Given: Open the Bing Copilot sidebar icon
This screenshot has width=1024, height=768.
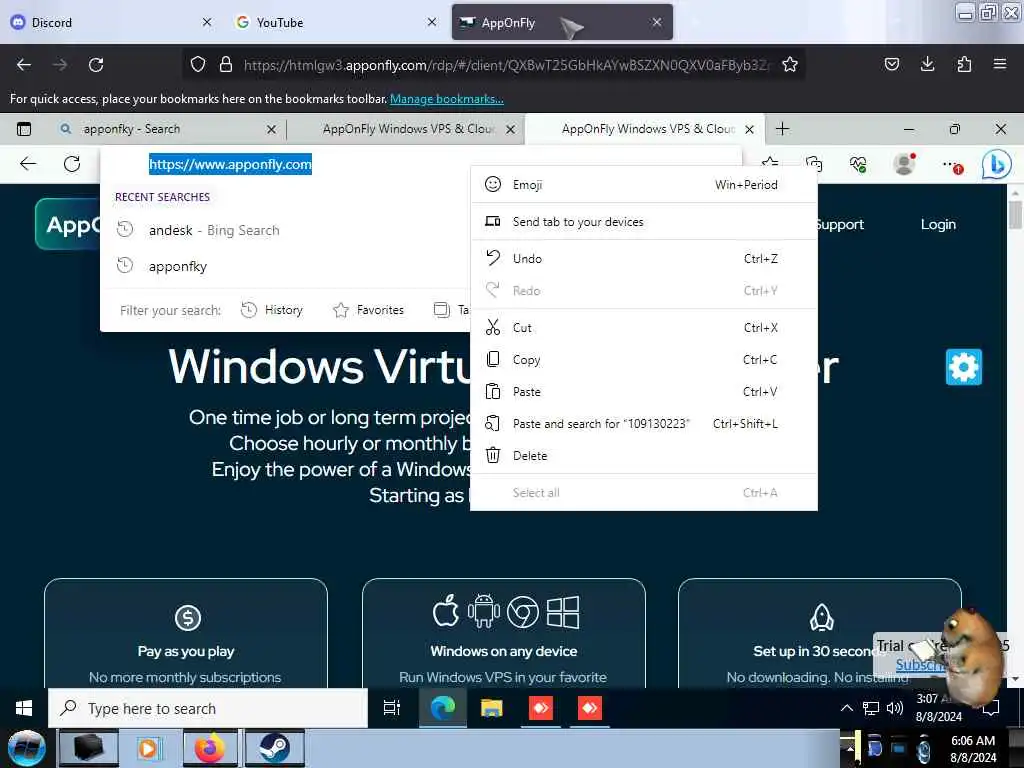Looking at the screenshot, I should [x=997, y=165].
